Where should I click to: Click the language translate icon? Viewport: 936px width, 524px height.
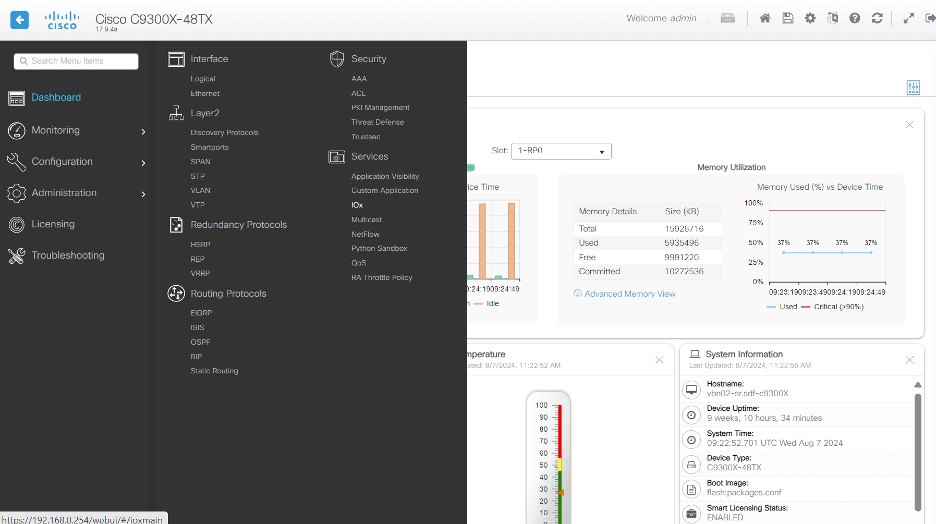pyautogui.click(x=832, y=19)
